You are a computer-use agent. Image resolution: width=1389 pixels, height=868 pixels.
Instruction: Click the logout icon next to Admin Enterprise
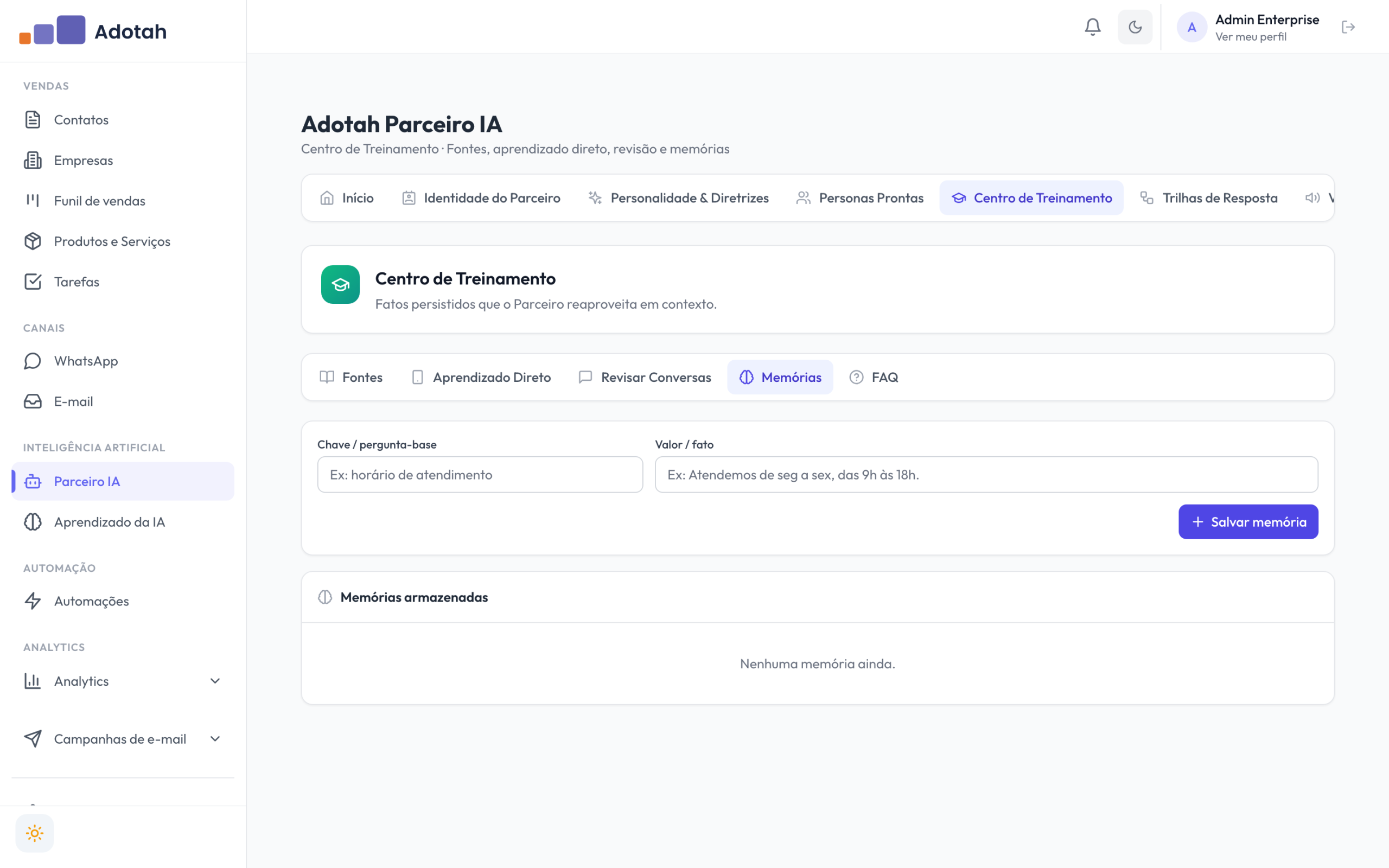click(1348, 27)
